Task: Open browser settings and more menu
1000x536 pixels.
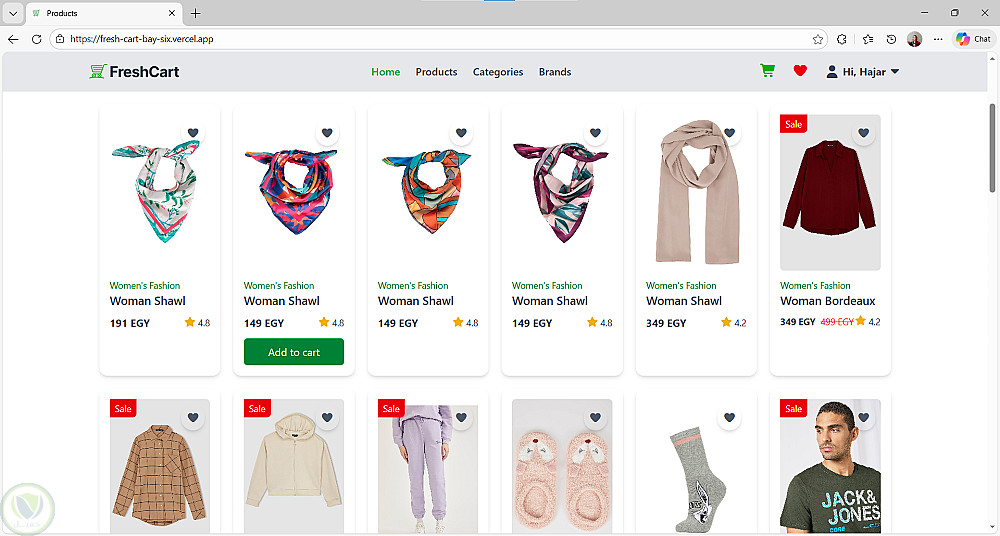Action: click(x=938, y=39)
